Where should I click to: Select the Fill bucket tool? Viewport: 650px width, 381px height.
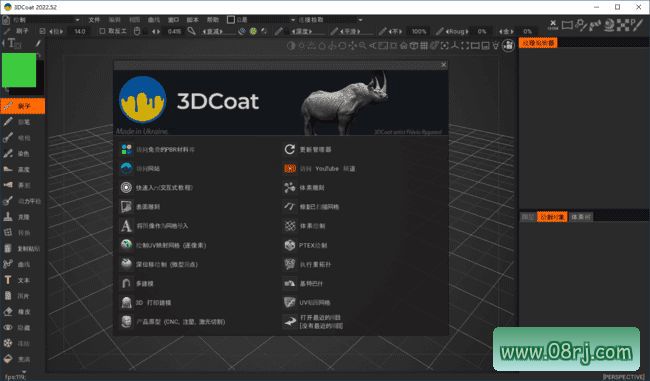22,359
